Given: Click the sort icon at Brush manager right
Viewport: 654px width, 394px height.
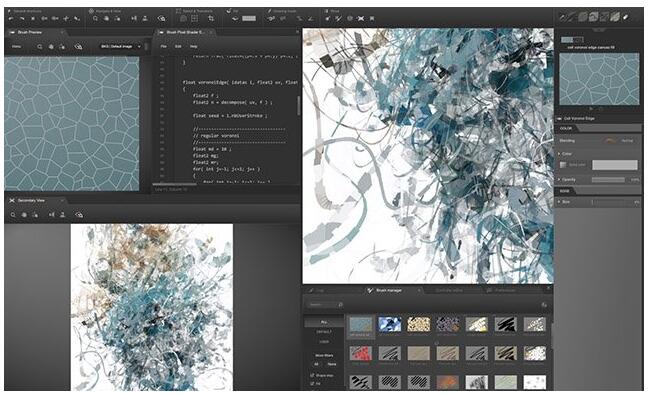Looking at the screenshot, I should pos(544,305).
